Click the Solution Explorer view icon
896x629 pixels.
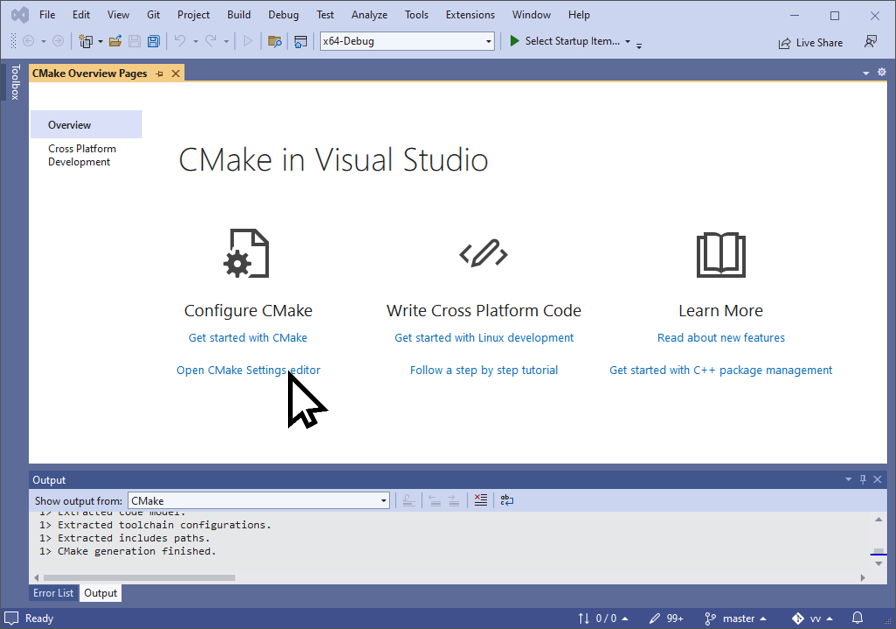[301, 41]
